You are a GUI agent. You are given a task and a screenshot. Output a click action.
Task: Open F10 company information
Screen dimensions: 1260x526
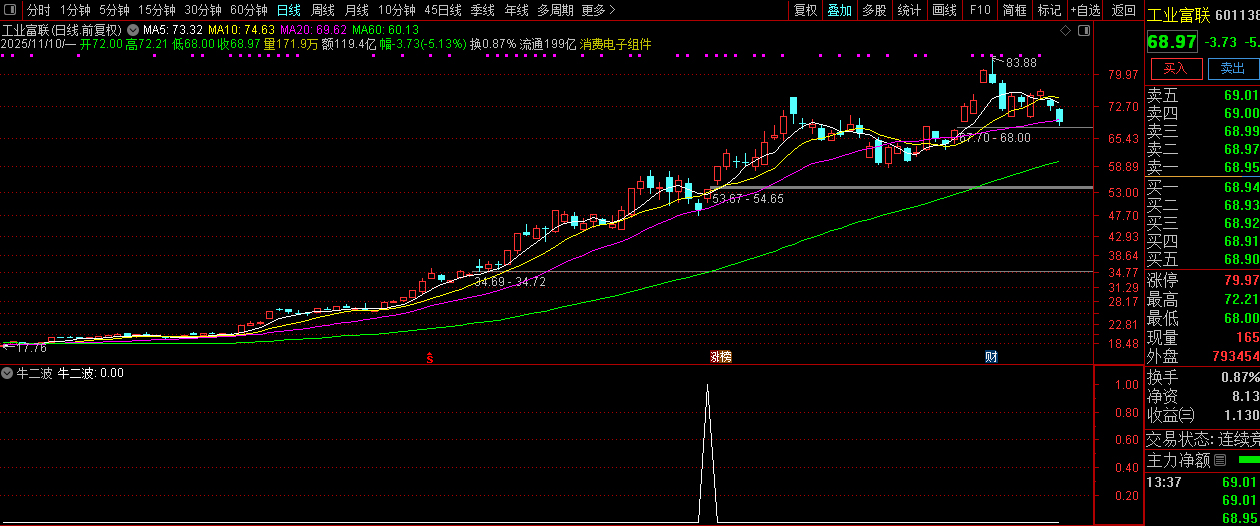[x=980, y=10]
